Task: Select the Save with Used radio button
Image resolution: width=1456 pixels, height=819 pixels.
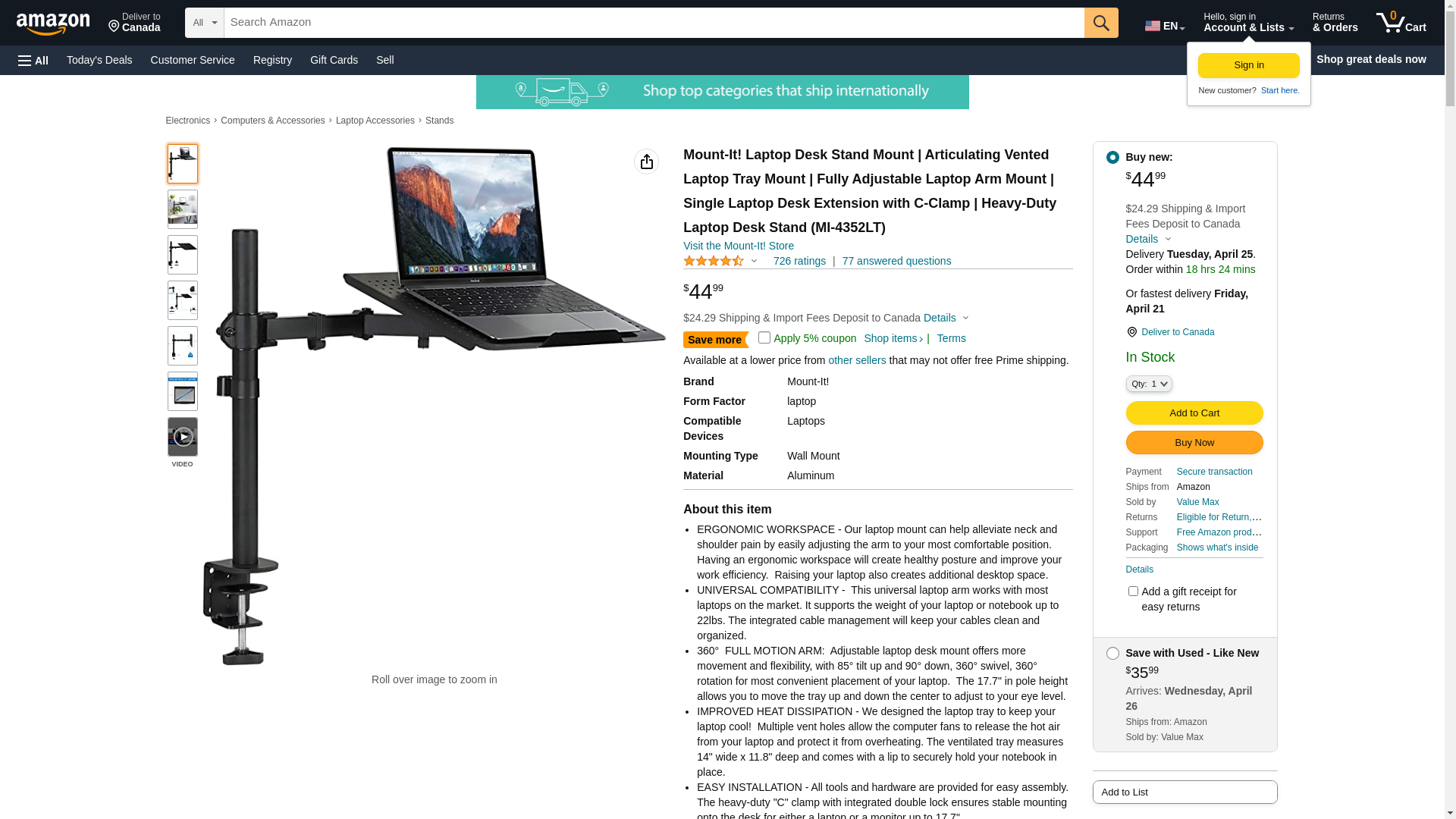Action: [1112, 653]
